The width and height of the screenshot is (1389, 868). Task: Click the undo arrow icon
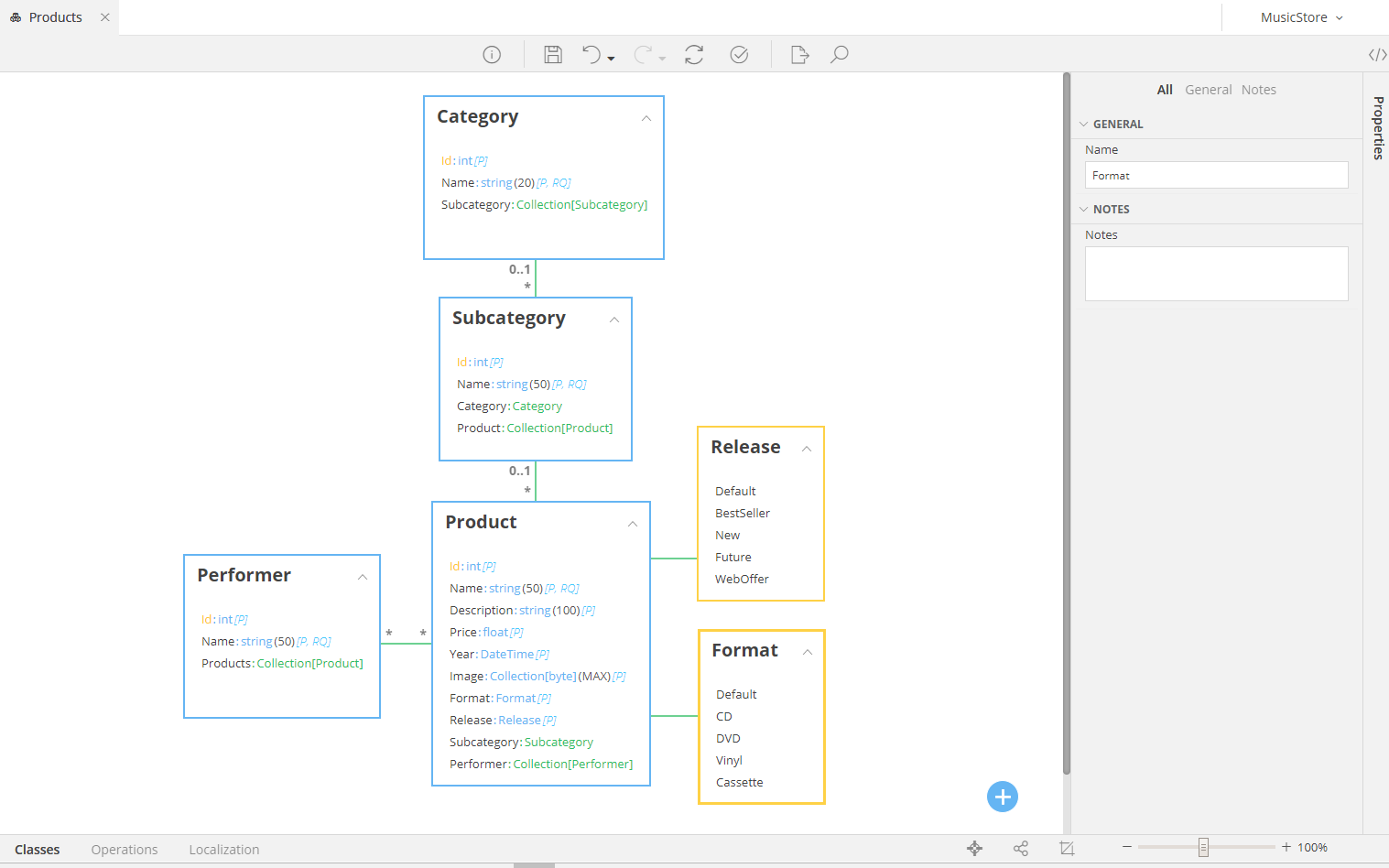(x=591, y=55)
